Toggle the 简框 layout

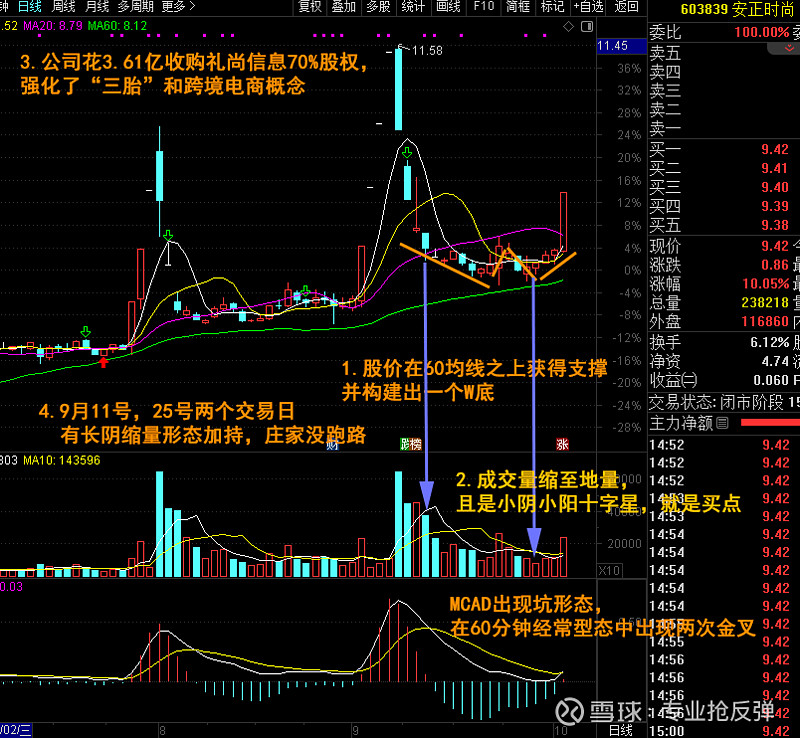tap(518, 7)
